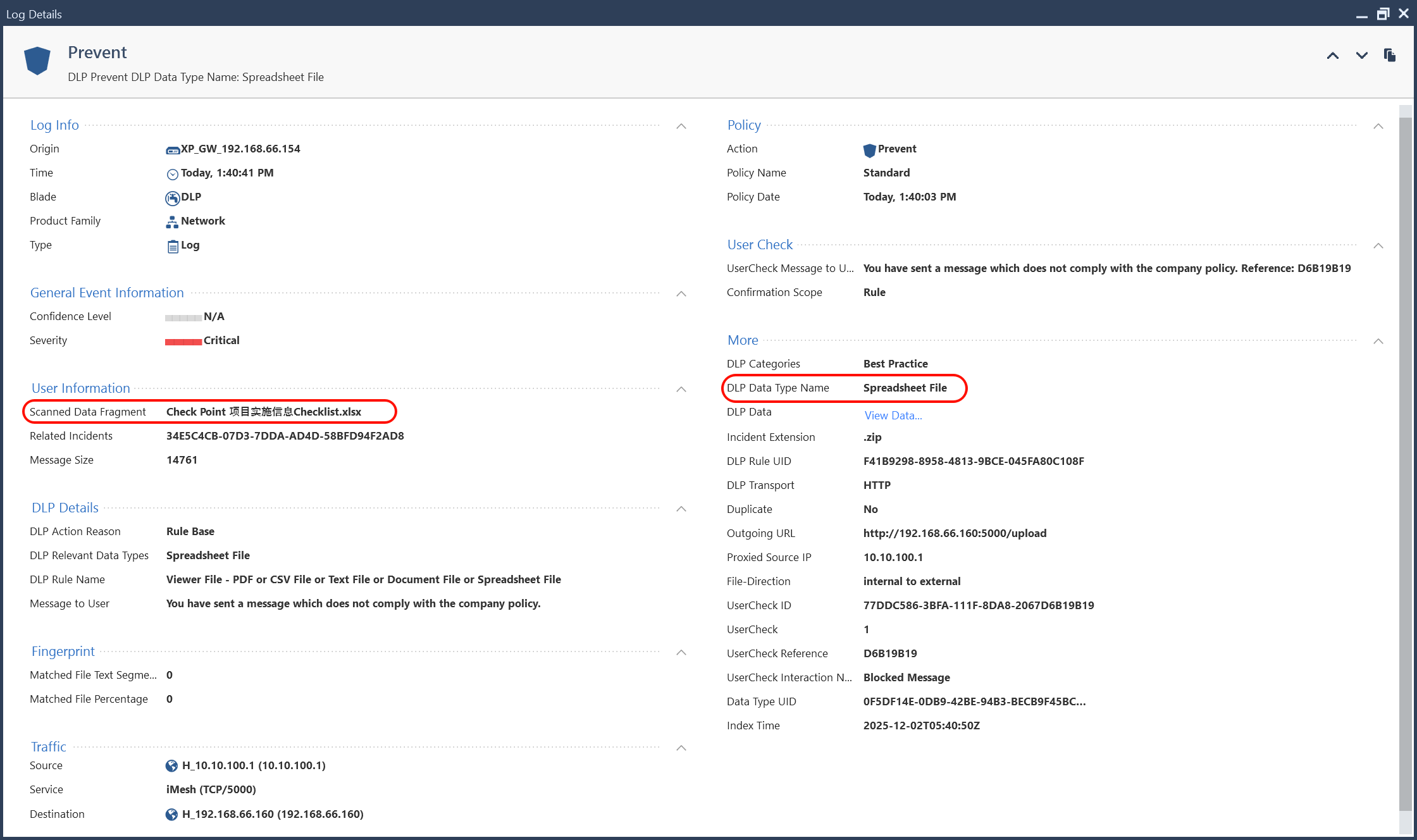Collapse the More section
This screenshot has height=840, width=1417.
coord(1378,341)
